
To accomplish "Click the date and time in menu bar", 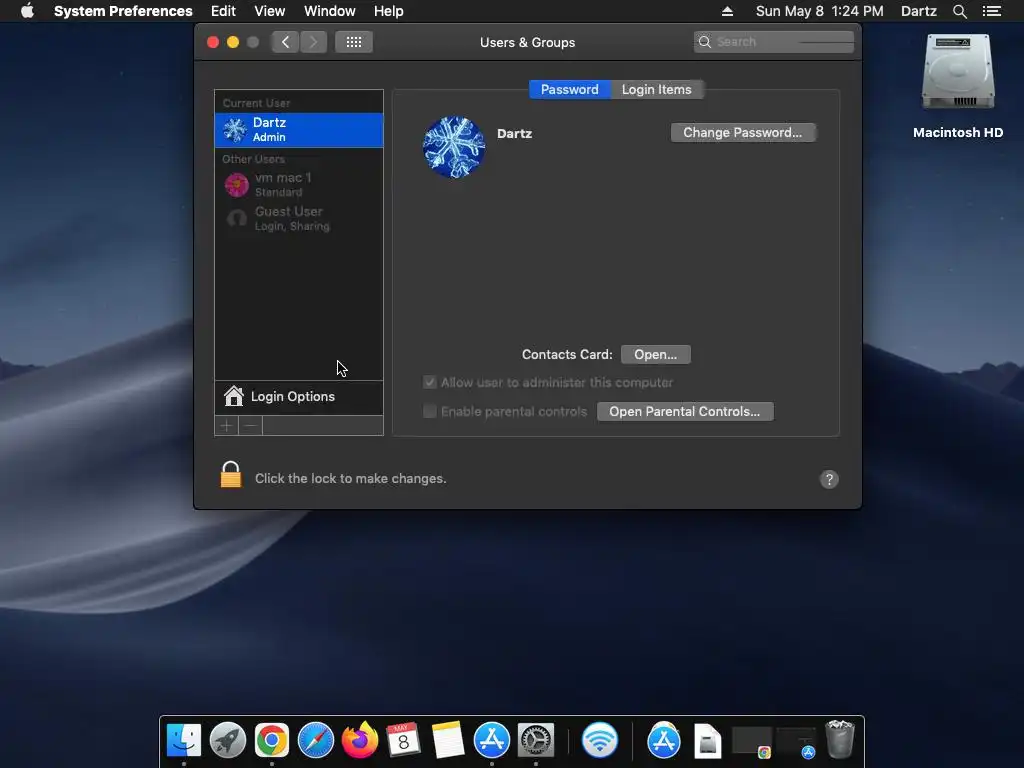I will coord(819,11).
